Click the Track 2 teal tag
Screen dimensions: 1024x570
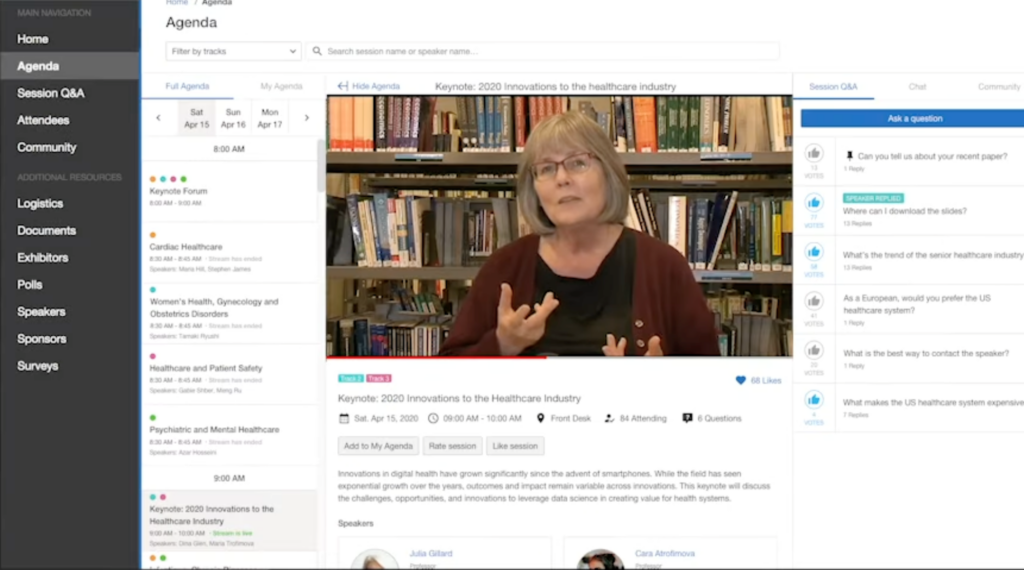click(x=351, y=378)
